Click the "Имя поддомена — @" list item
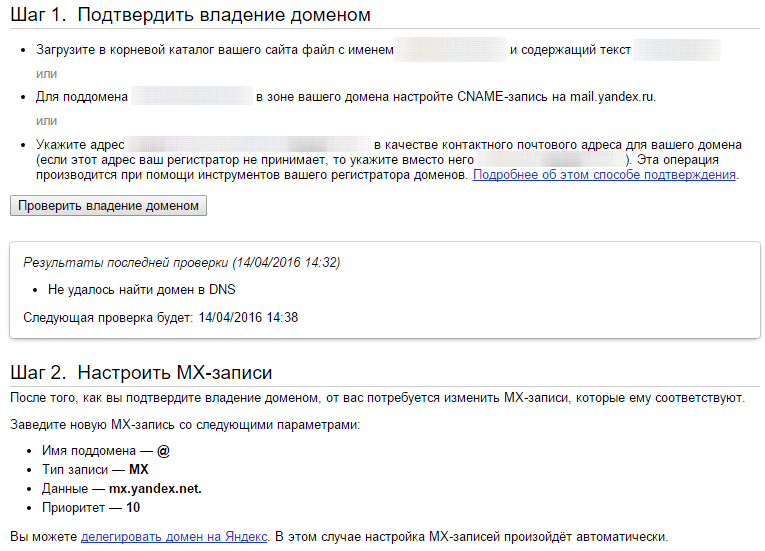 coord(106,451)
